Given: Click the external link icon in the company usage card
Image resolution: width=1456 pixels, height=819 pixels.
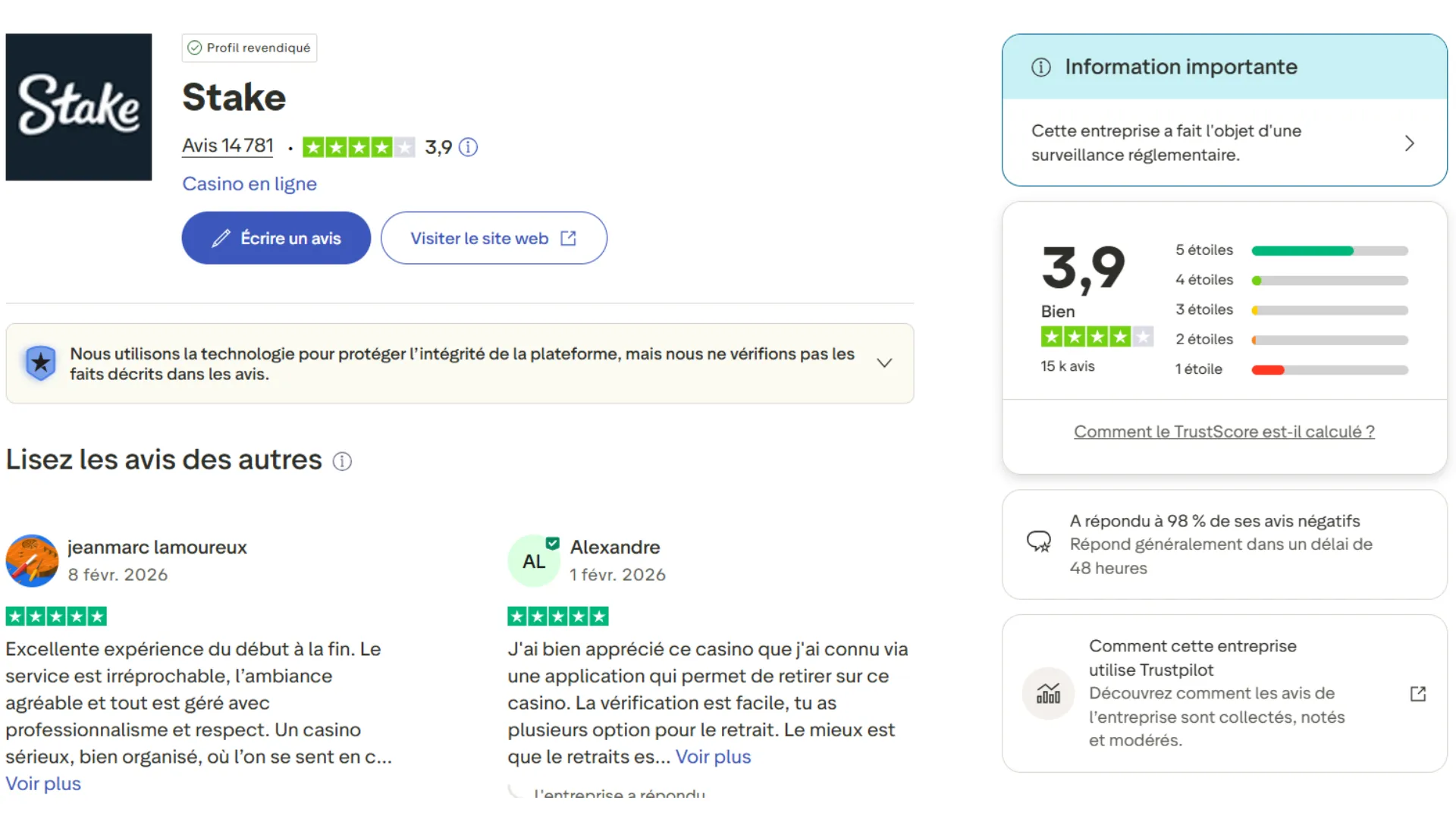Looking at the screenshot, I should click(x=1417, y=693).
